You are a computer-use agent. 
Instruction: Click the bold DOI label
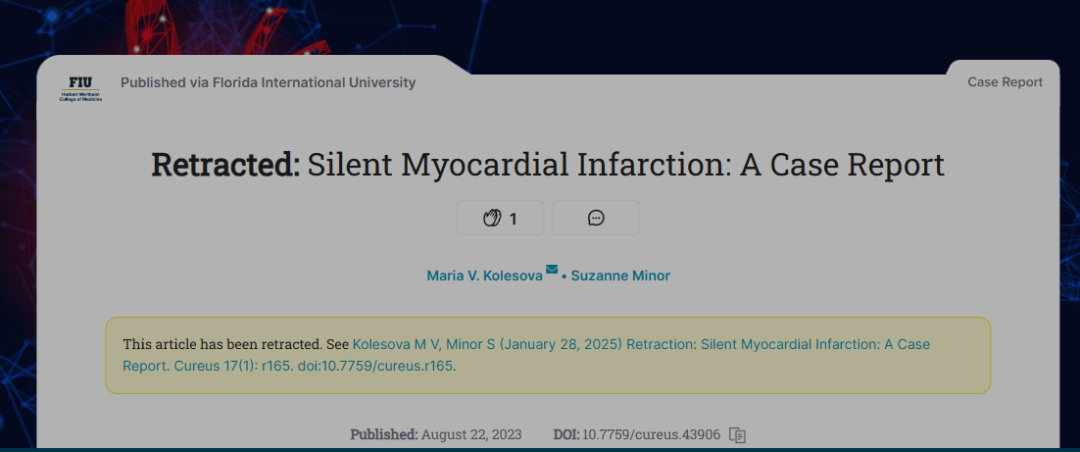[567, 435]
